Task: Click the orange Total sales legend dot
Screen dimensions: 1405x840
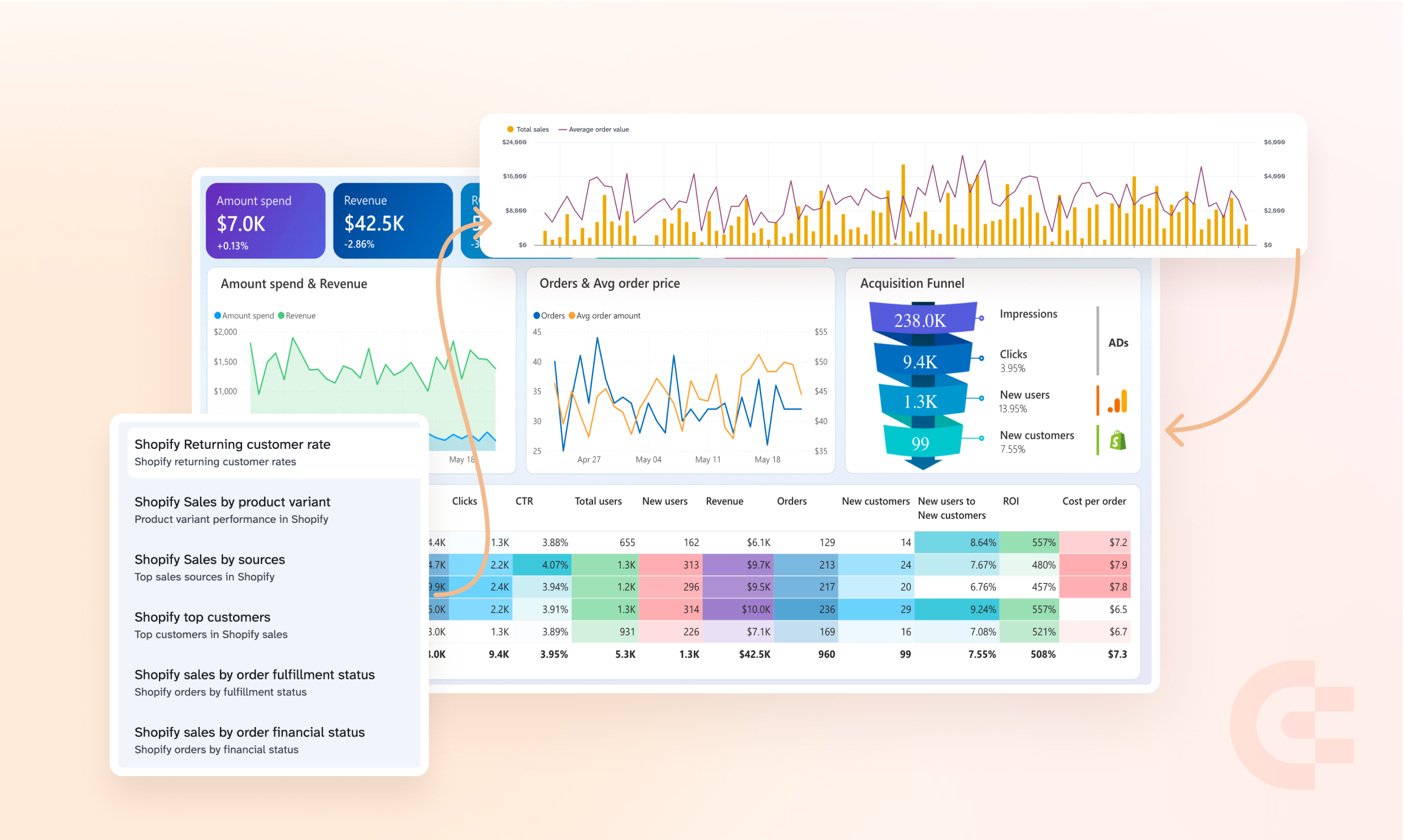Action: pos(510,129)
